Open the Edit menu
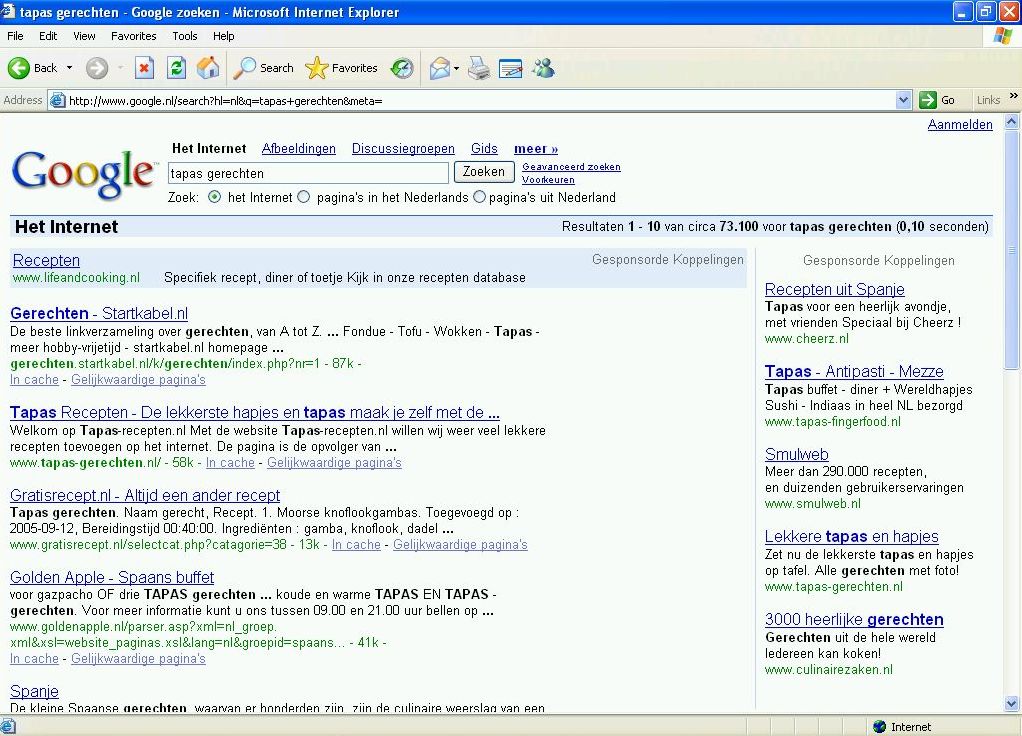 [x=48, y=36]
